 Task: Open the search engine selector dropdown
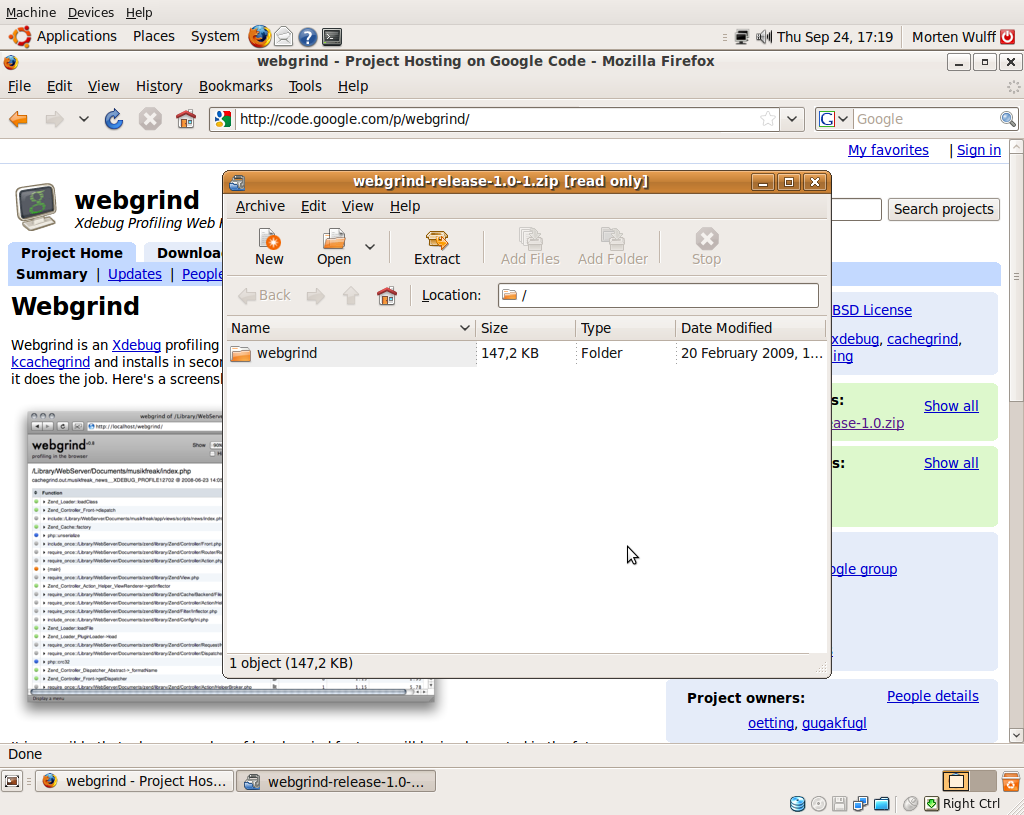coord(843,119)
